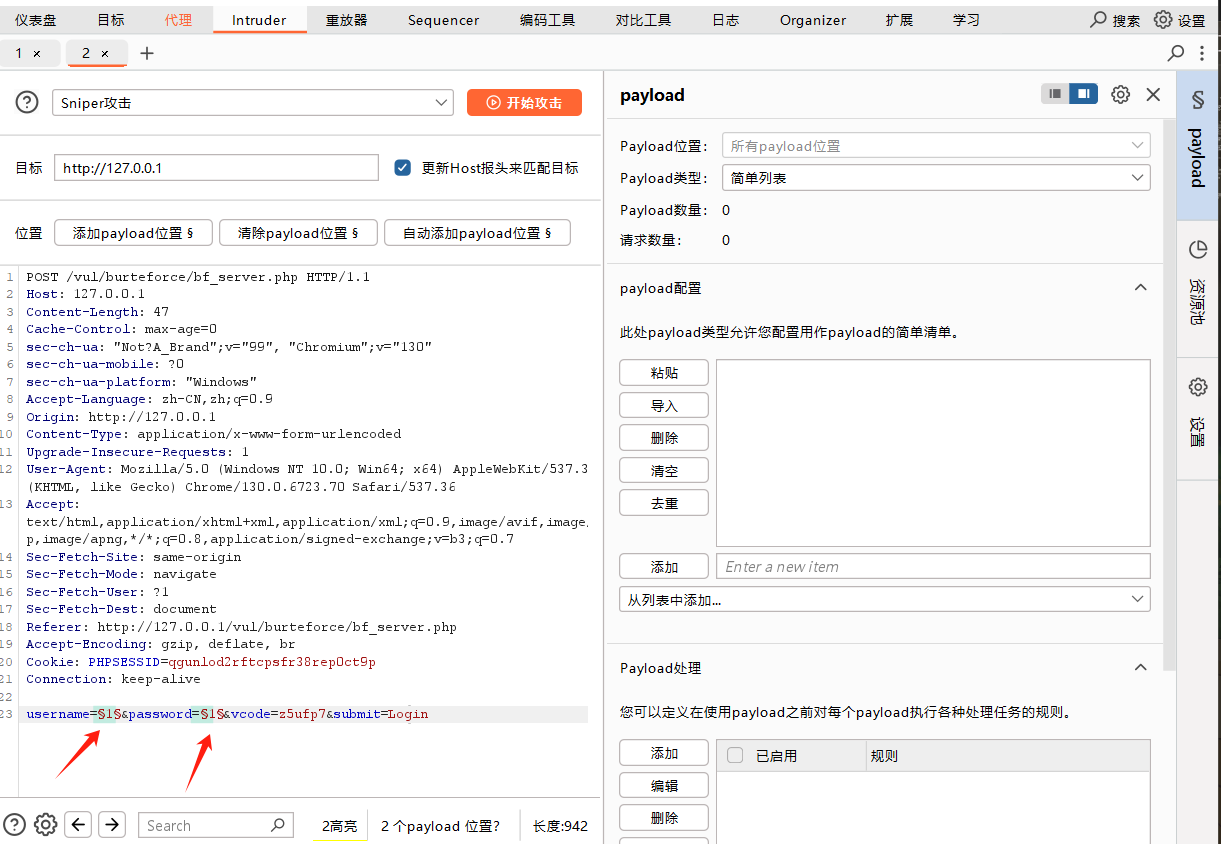The height and width of the screenshot is (844, 1221).
Task: Click 清除payload位置 § button
Action: [x=297, y=233]
